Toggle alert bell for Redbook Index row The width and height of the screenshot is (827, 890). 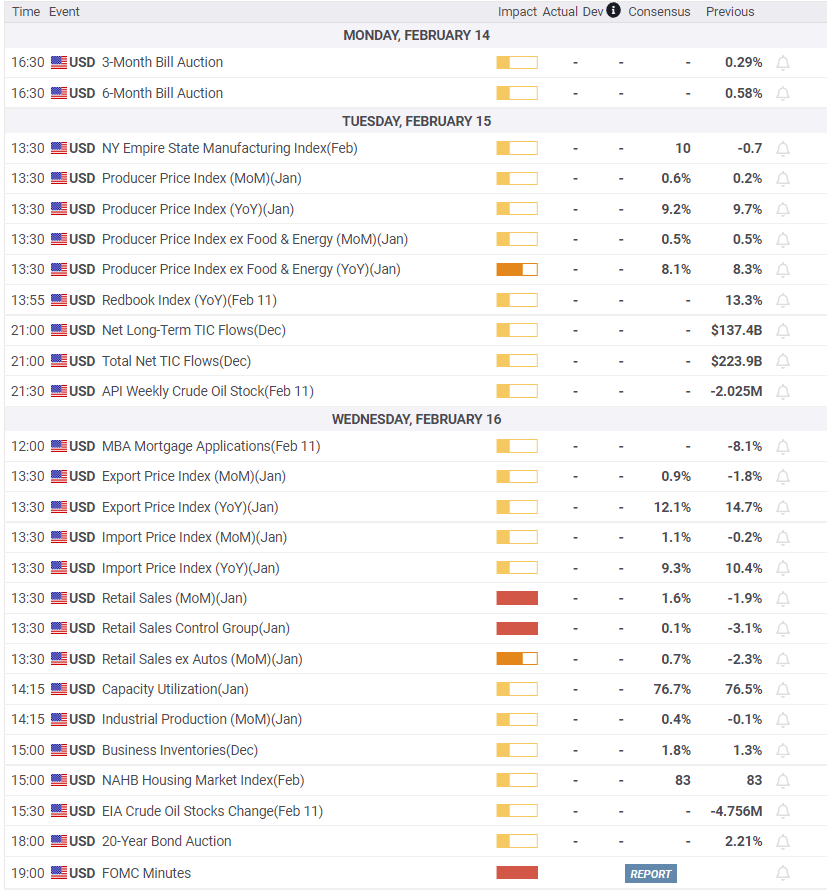(x=783, y=301)
